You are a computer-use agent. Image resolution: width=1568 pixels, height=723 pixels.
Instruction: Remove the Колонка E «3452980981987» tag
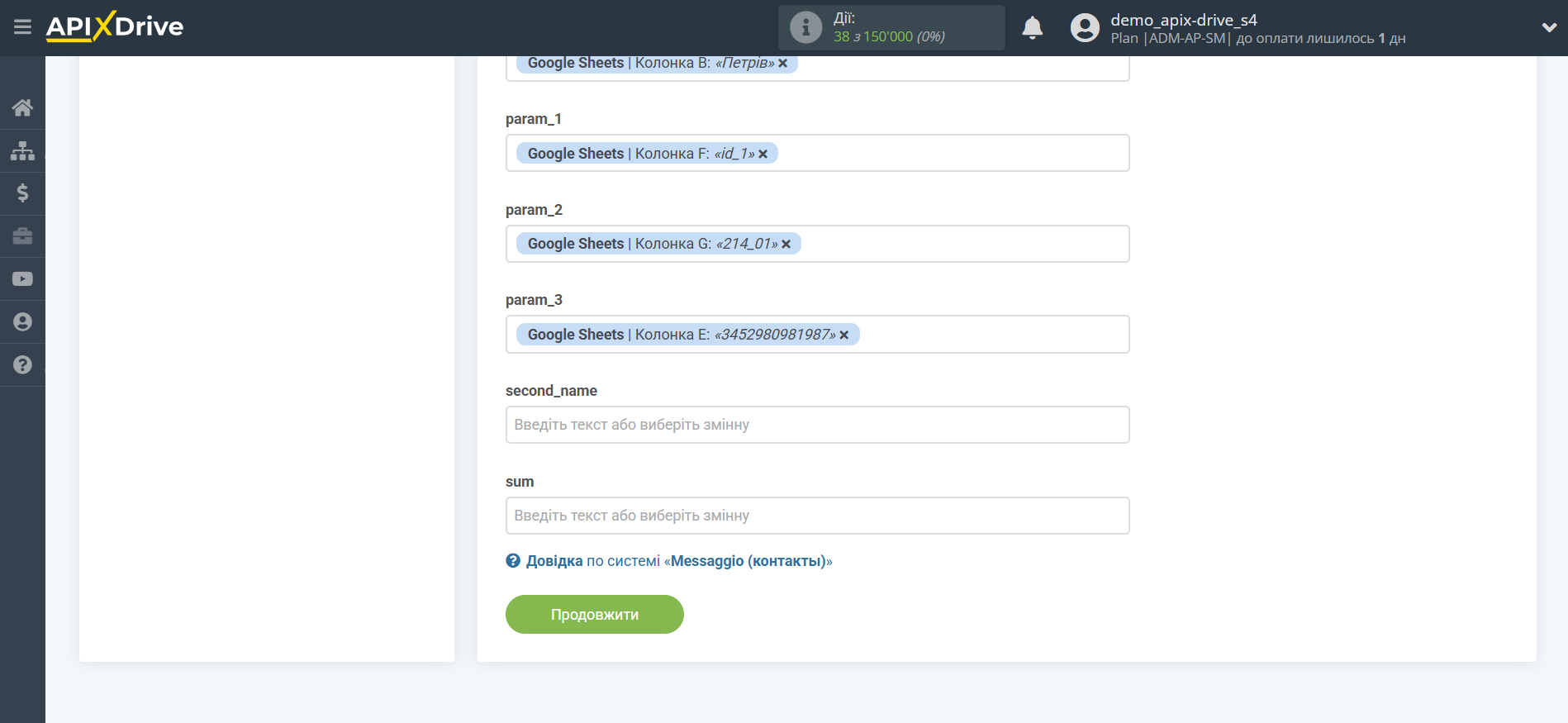(x=844, y=335)
